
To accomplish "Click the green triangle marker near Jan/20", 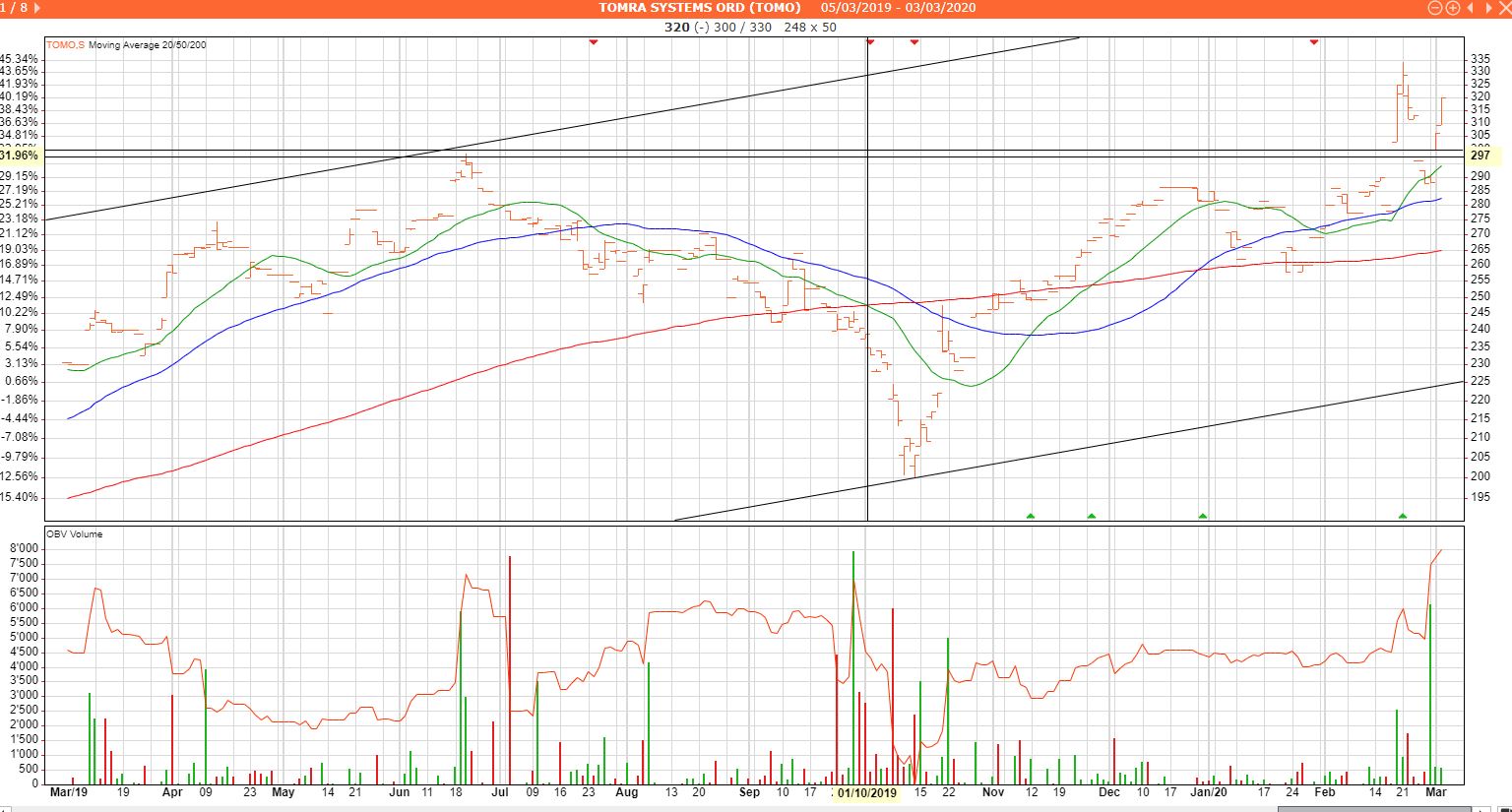I will coord(1202,515).
